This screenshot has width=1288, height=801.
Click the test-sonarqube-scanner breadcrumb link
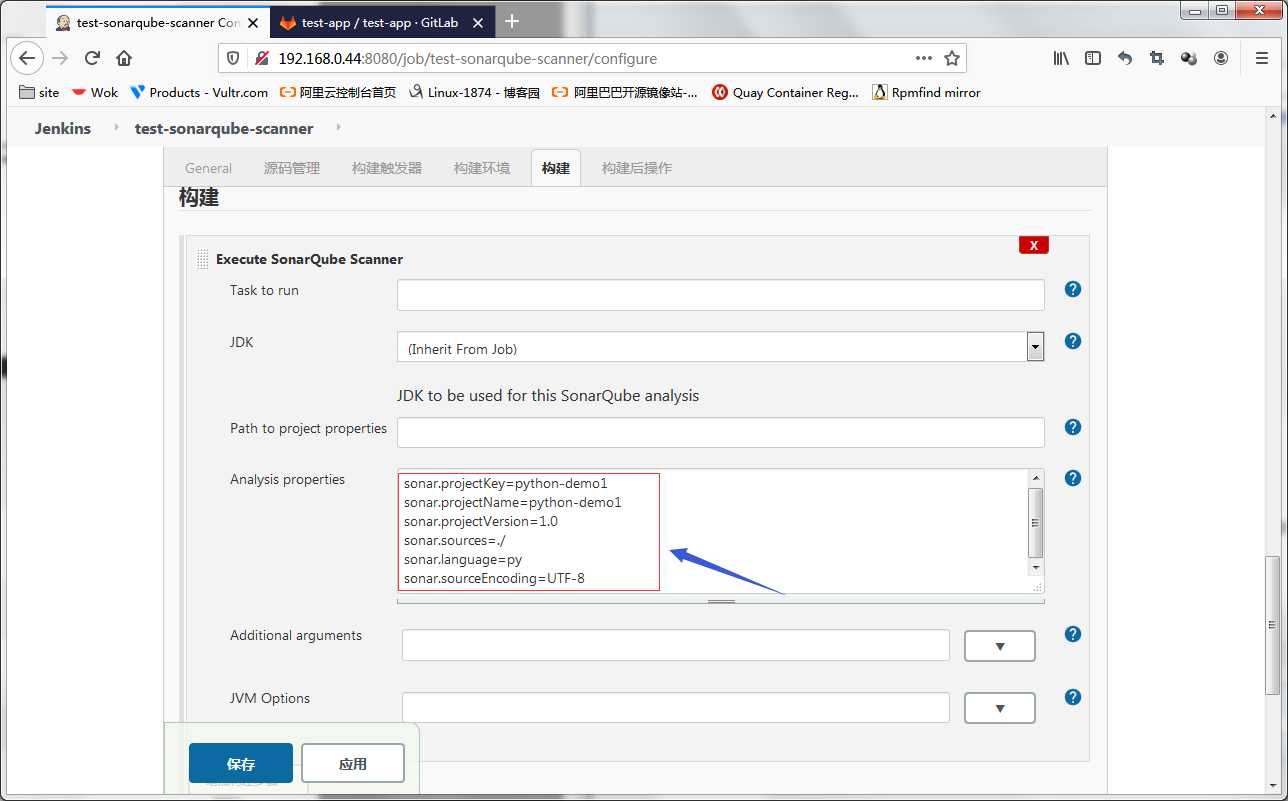(224, 128)
